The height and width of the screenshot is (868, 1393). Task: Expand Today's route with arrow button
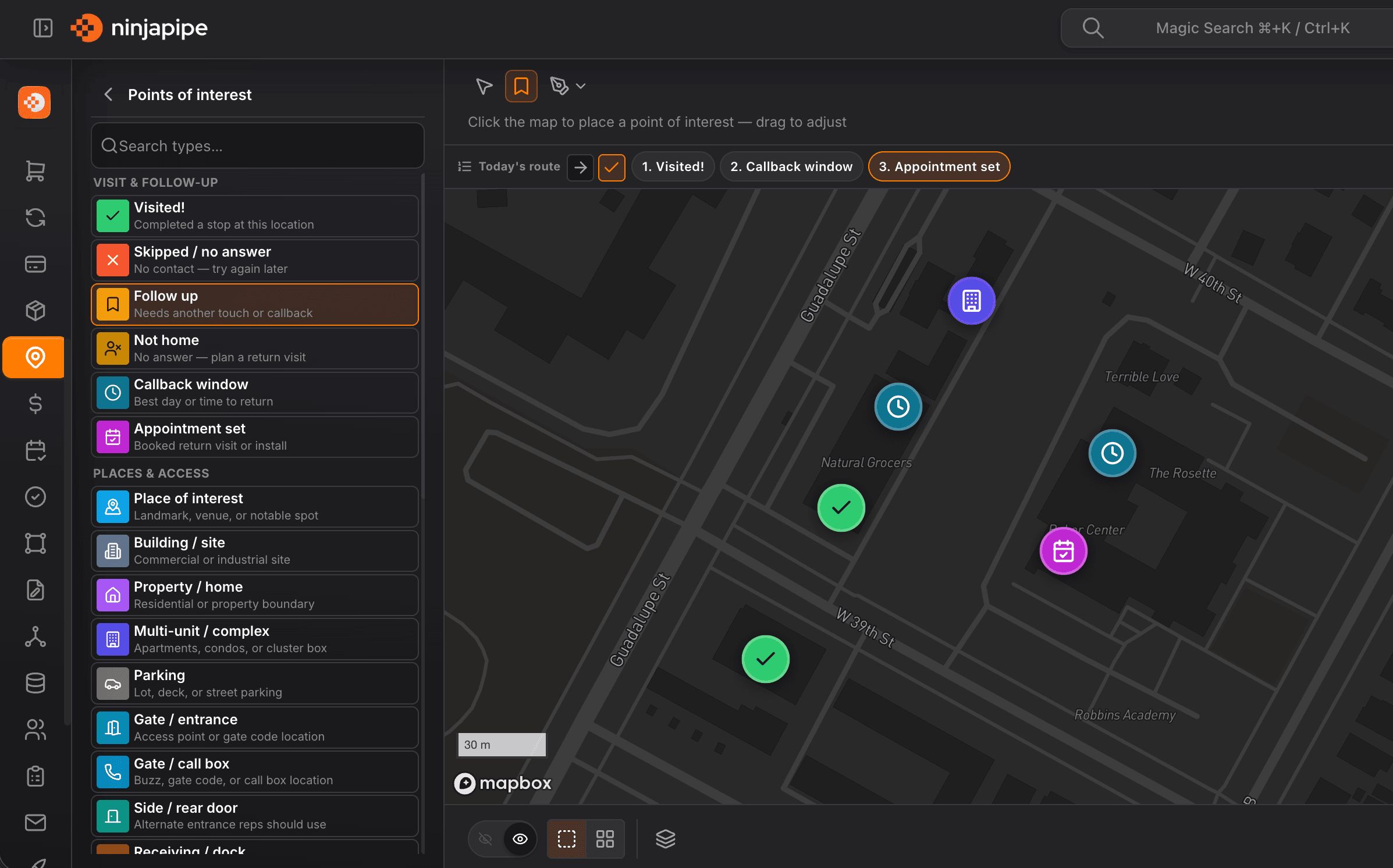pyautogui.click(x=580, y=167)
